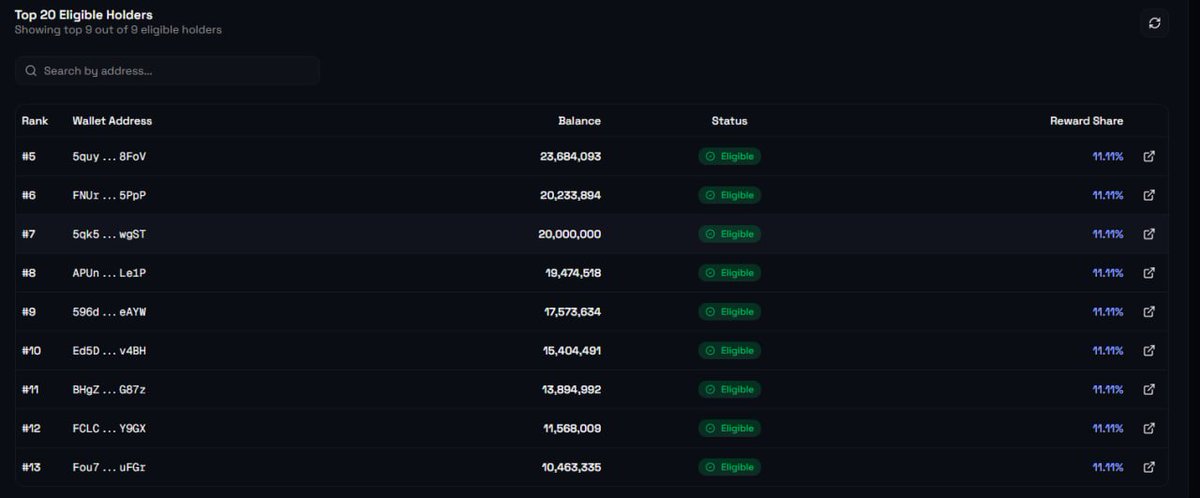Click balance value 13,894,992
This screenshot has height=498, width=1200.
pyautogui.click(x=572, y=389)
